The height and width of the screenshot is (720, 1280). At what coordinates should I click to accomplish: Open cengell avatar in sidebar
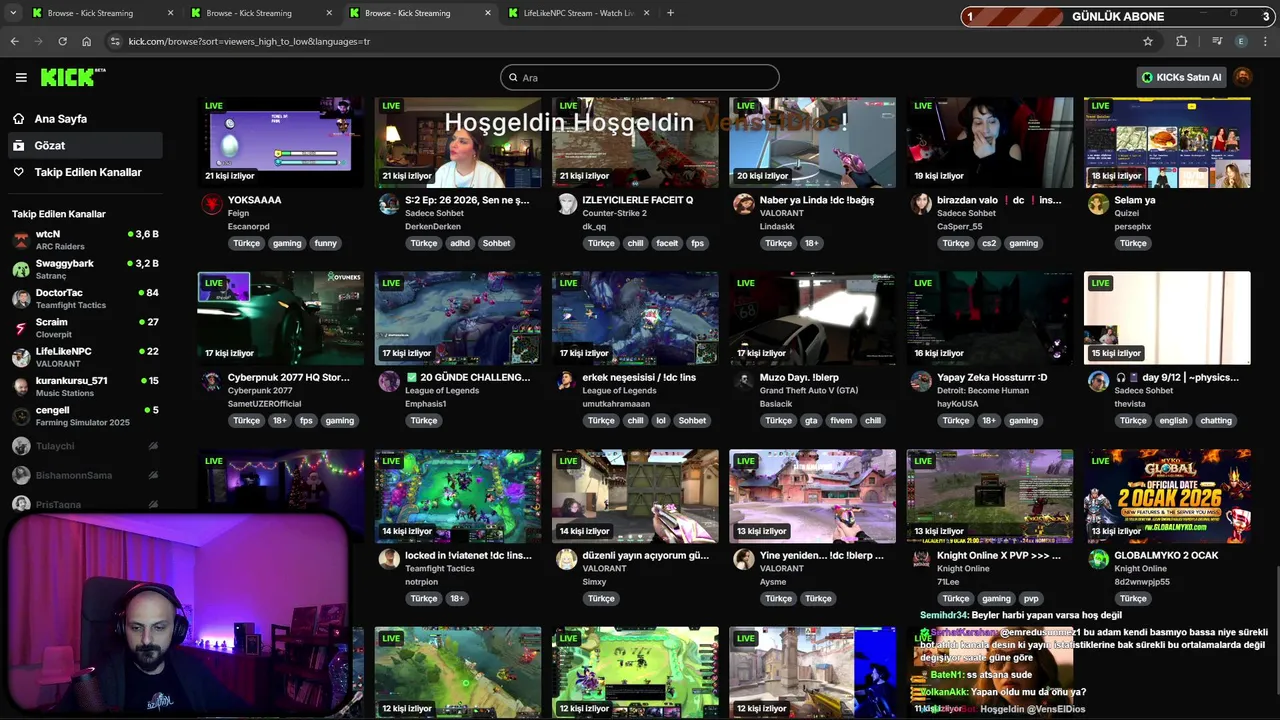tap(21, 416)
